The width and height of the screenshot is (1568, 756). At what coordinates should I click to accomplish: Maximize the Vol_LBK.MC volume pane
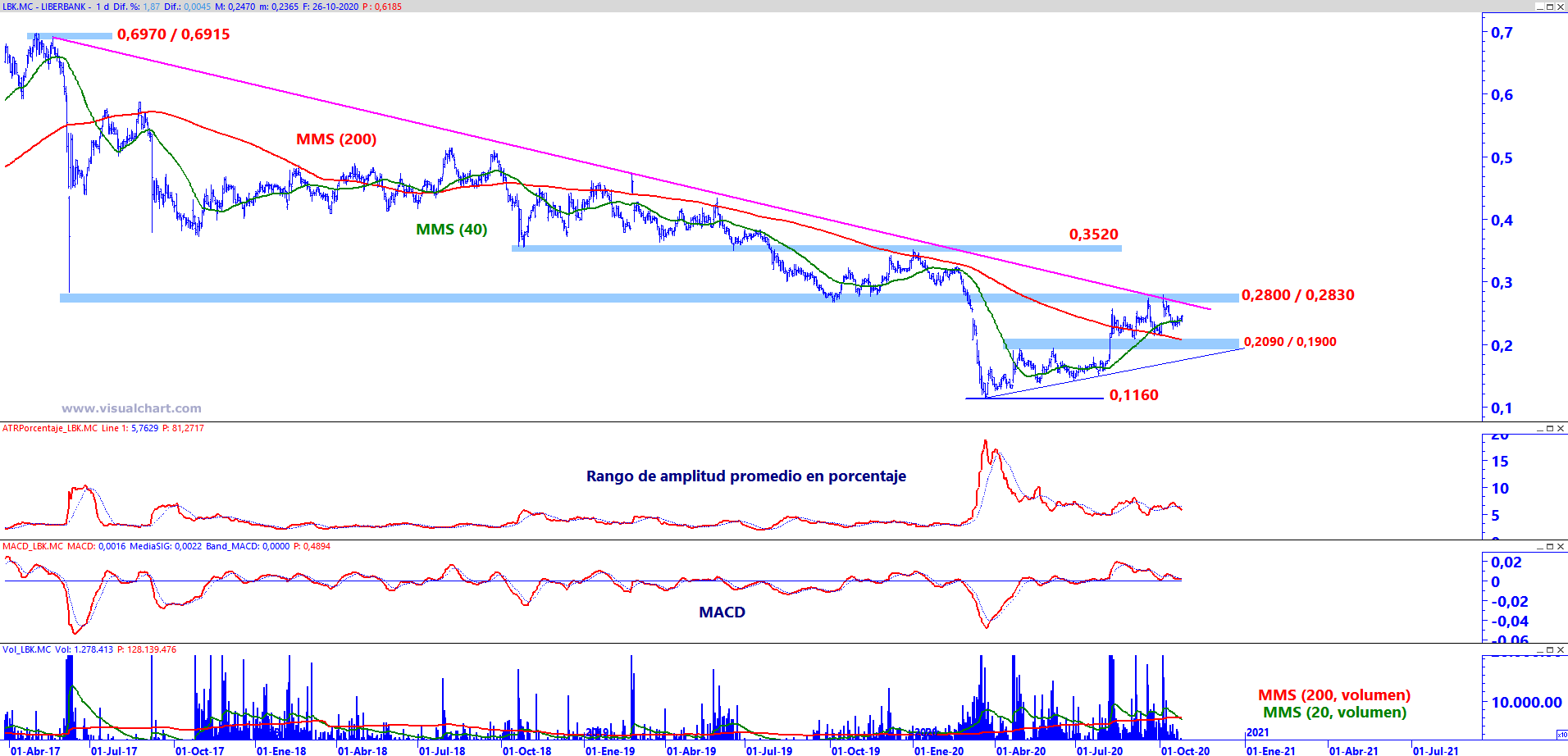pos(1550,649)
